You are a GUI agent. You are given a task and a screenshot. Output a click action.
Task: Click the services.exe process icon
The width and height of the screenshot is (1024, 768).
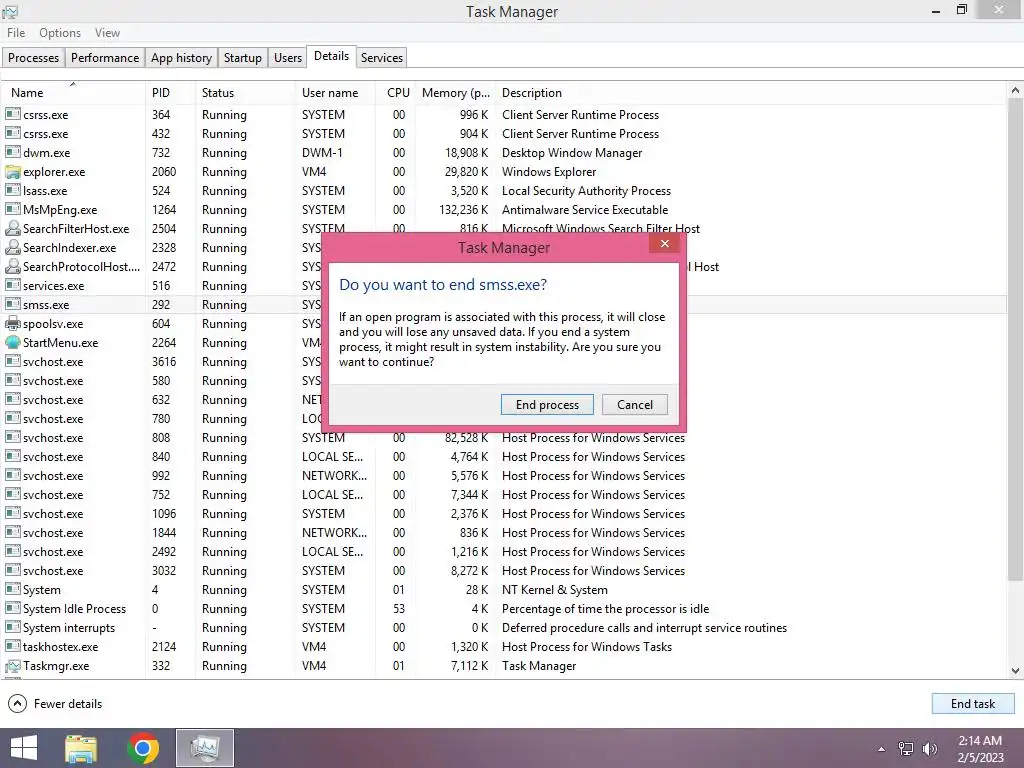pos(12,285)
